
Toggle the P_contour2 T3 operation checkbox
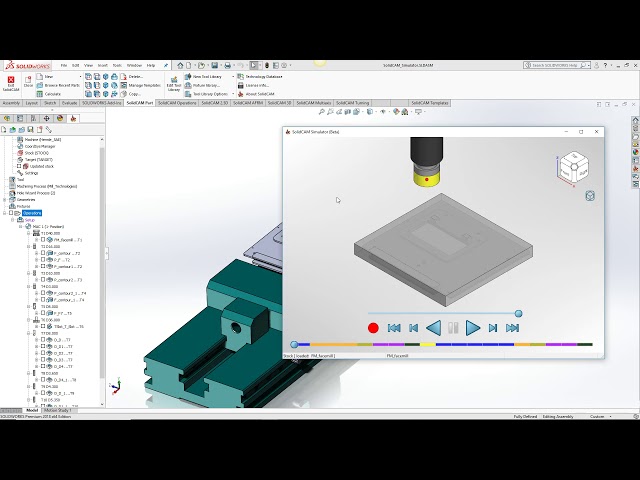click(43, 280)
